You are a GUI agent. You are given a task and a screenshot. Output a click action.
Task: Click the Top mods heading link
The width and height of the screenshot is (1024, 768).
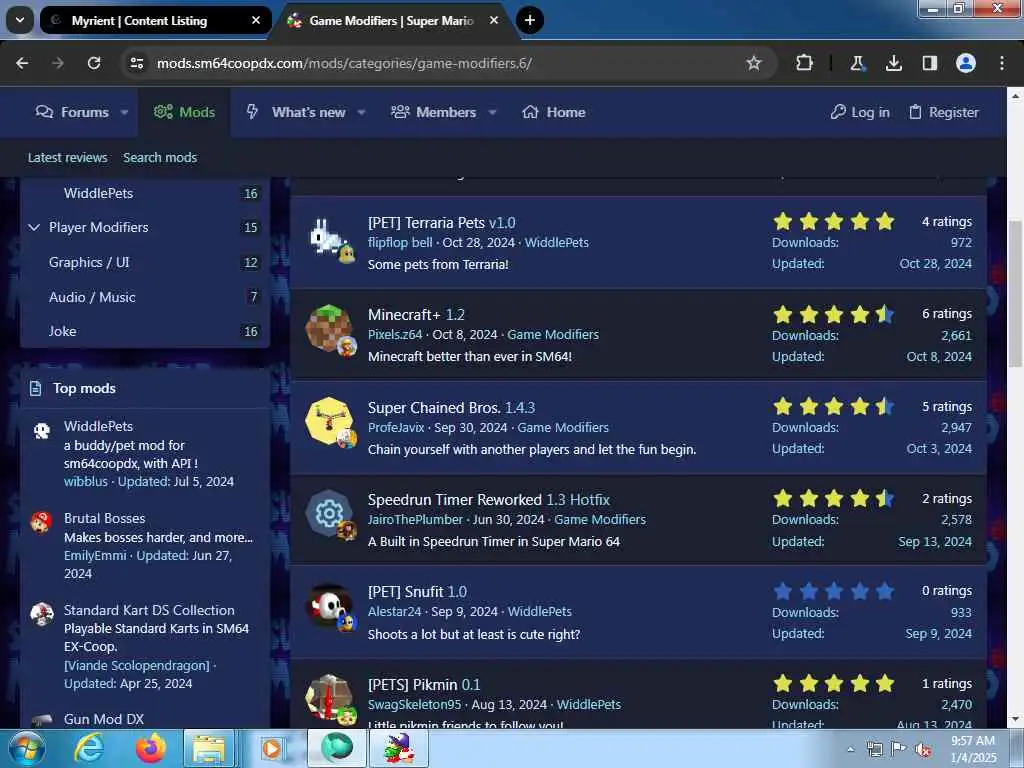[x=84, y=389]
